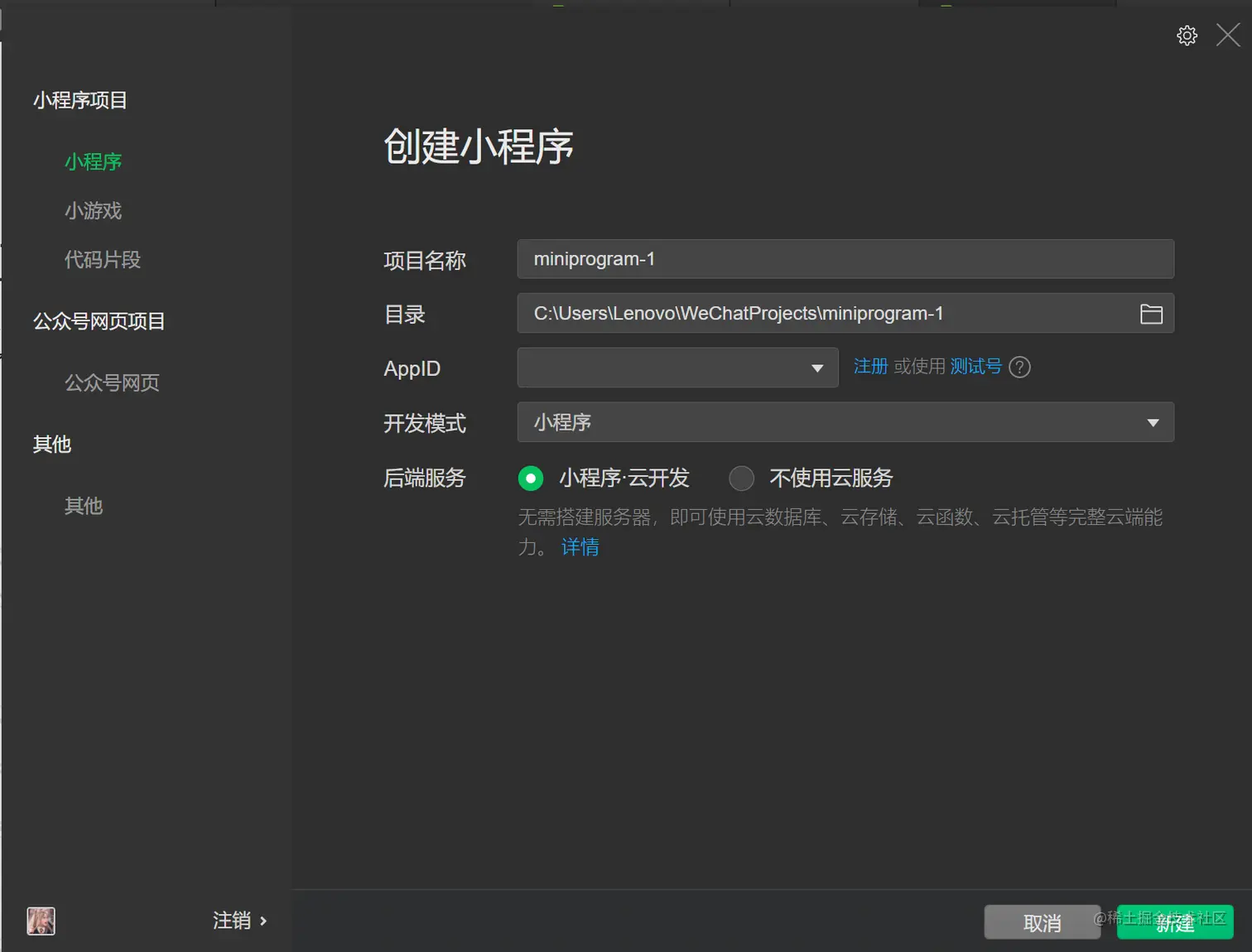Select the 小程序·云开发 radio button
The image size is (1252, 952).
click(x=531, y=478)
